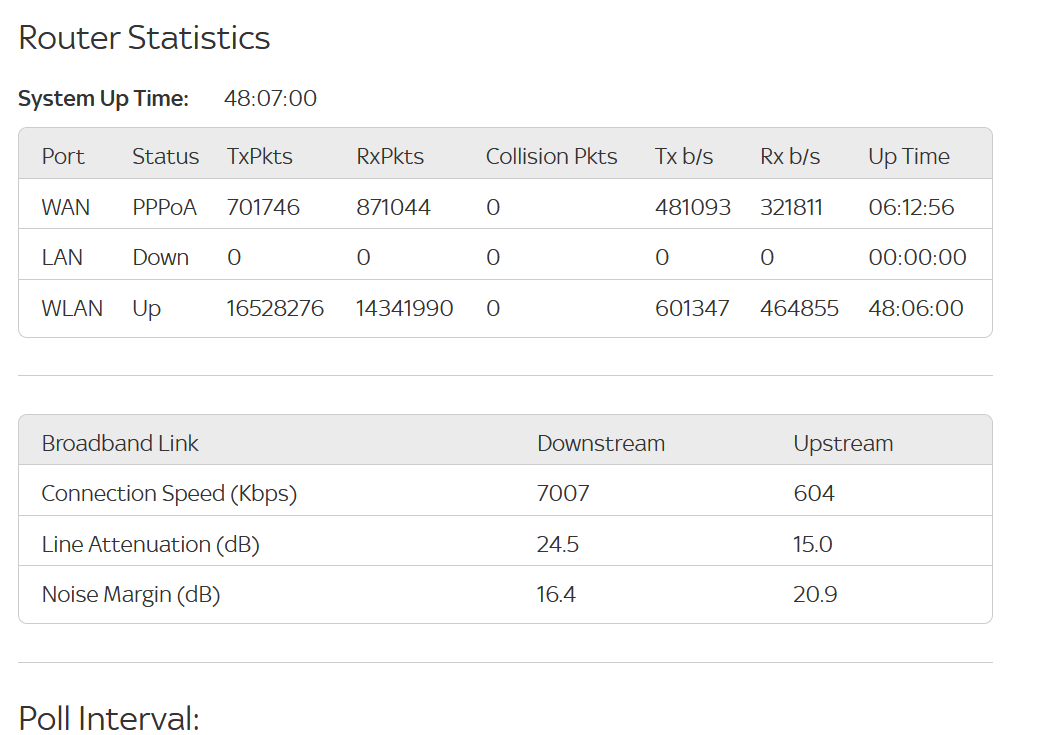This screenshot has width=1039, height=735.
Task: Click the PPPoA status cell
Action: pos(164,207)
